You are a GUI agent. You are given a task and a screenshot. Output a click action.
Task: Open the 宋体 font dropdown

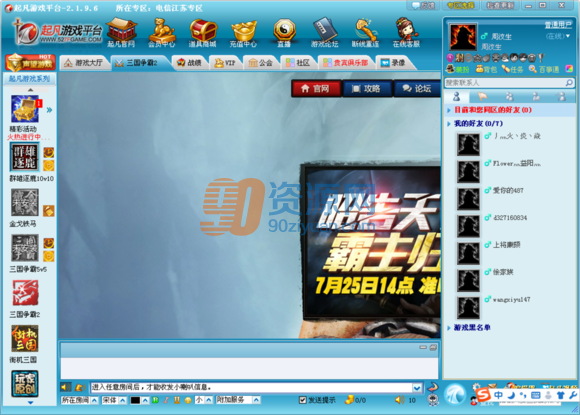coord(114,400)
